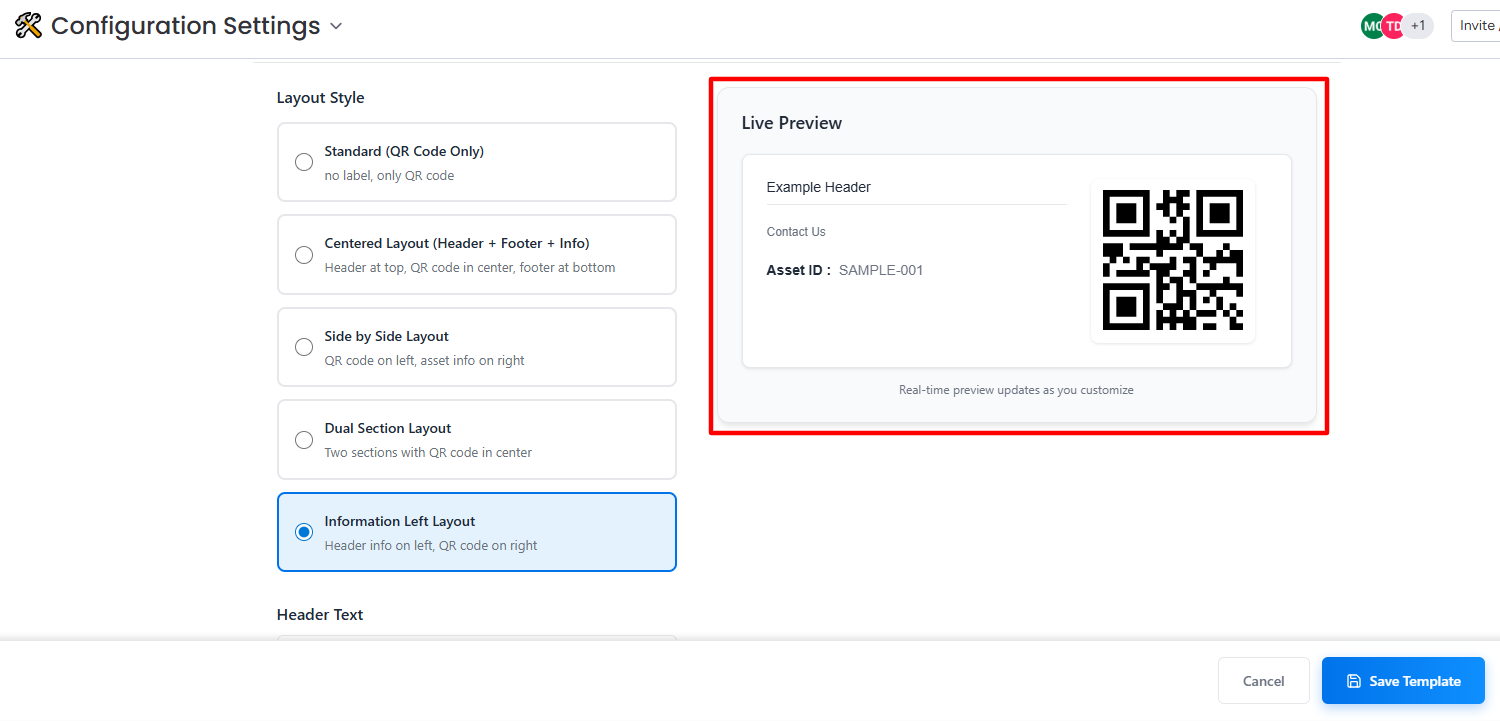Click the tools icon beside Configuration Settings
1500x721 pixels.
click(28, 26)
